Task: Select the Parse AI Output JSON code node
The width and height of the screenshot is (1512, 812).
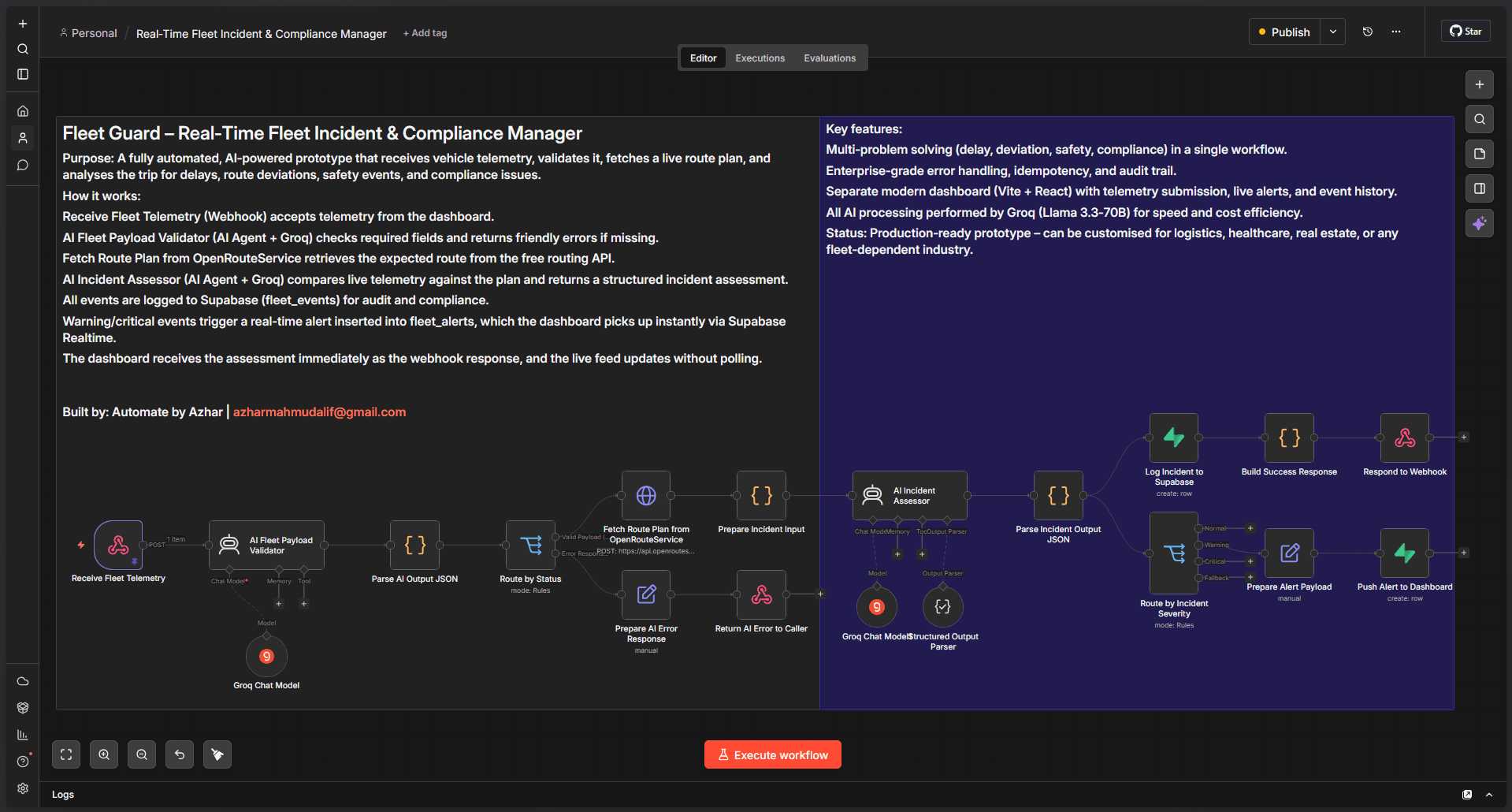Action: [x=414, y=545]
